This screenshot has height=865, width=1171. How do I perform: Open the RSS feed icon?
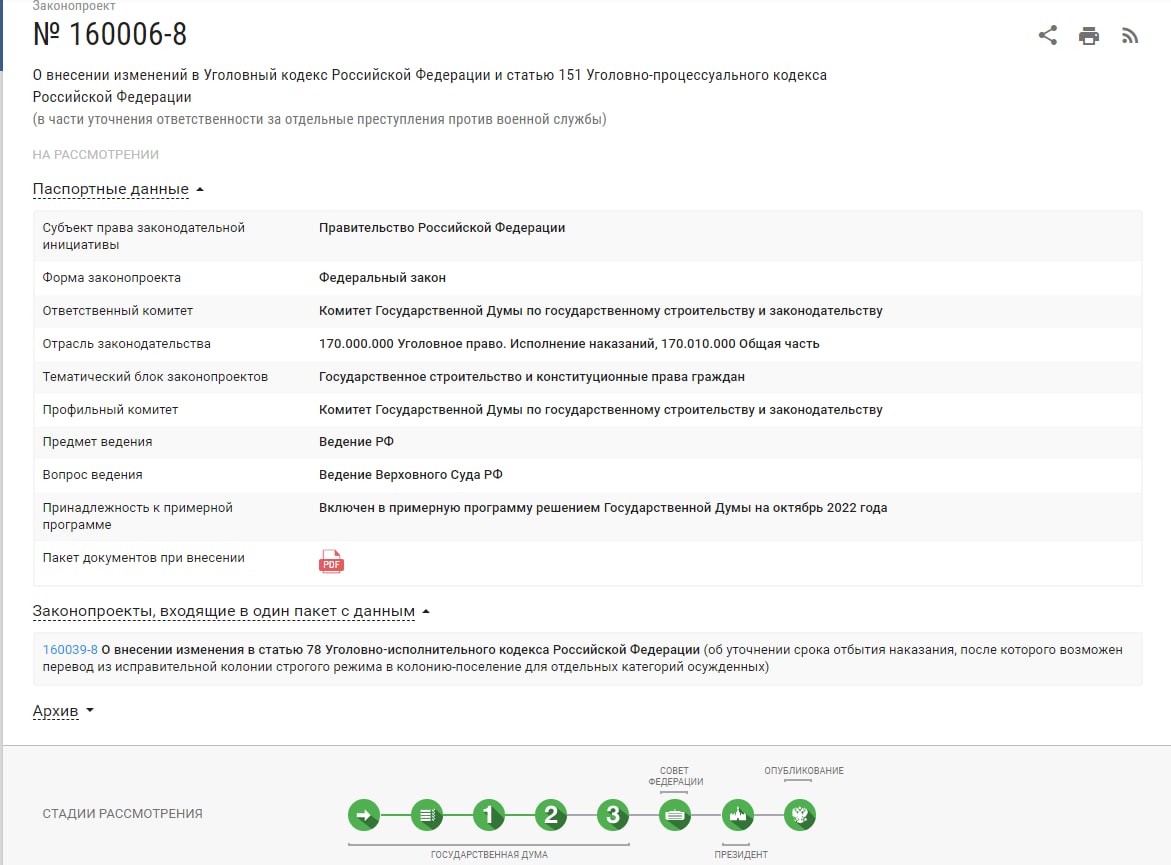tap(1130, 37)
